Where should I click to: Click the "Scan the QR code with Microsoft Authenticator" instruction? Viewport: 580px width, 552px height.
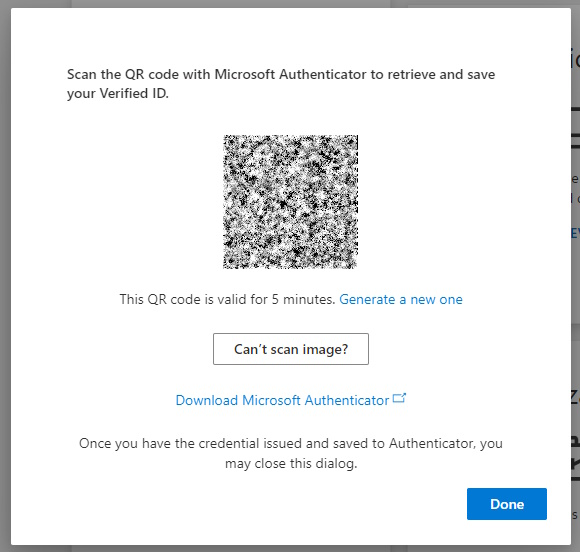pyautogui.click(x=281, y=84)
